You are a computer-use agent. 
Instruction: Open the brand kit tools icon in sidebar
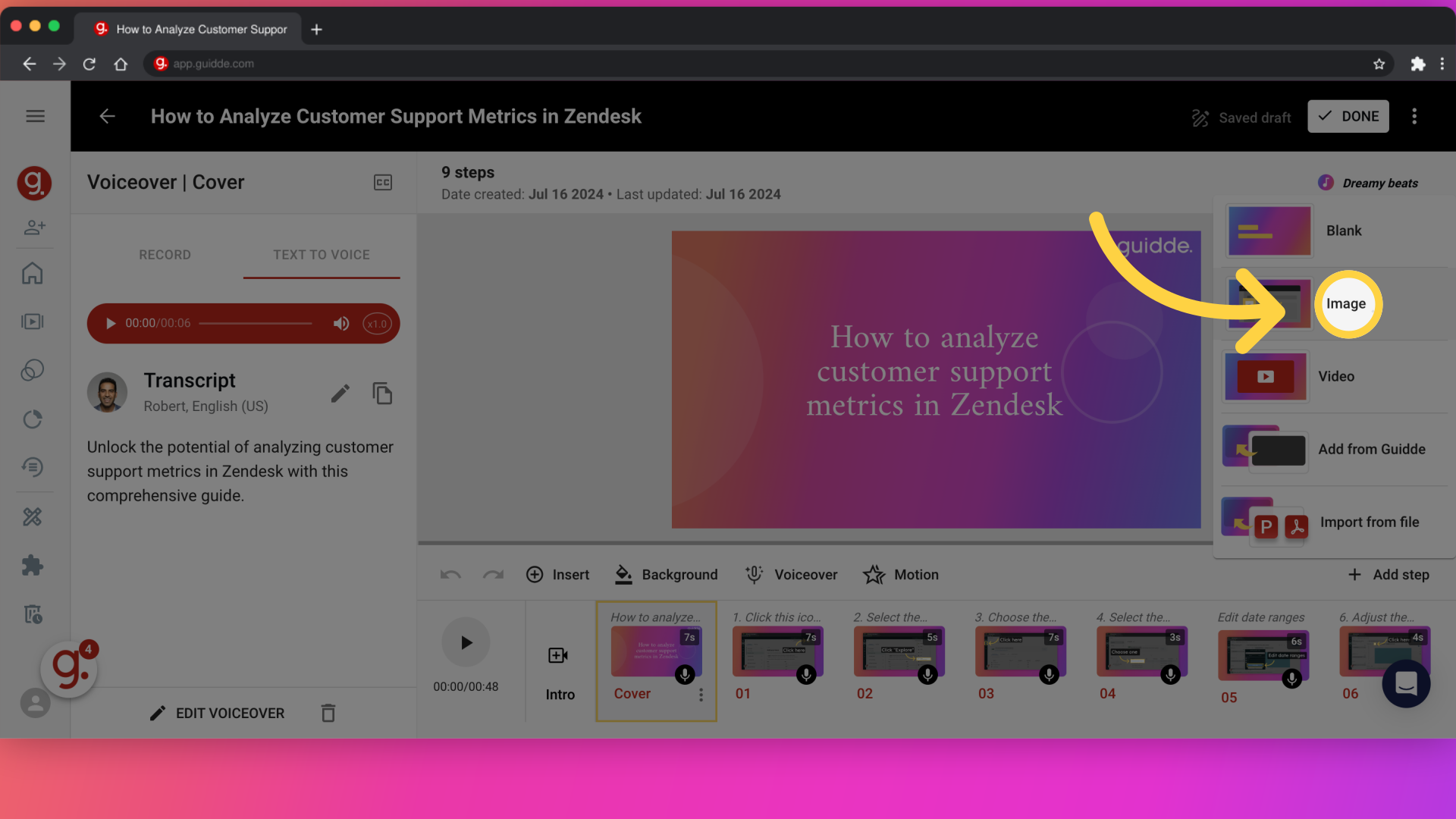pos(33,516)
